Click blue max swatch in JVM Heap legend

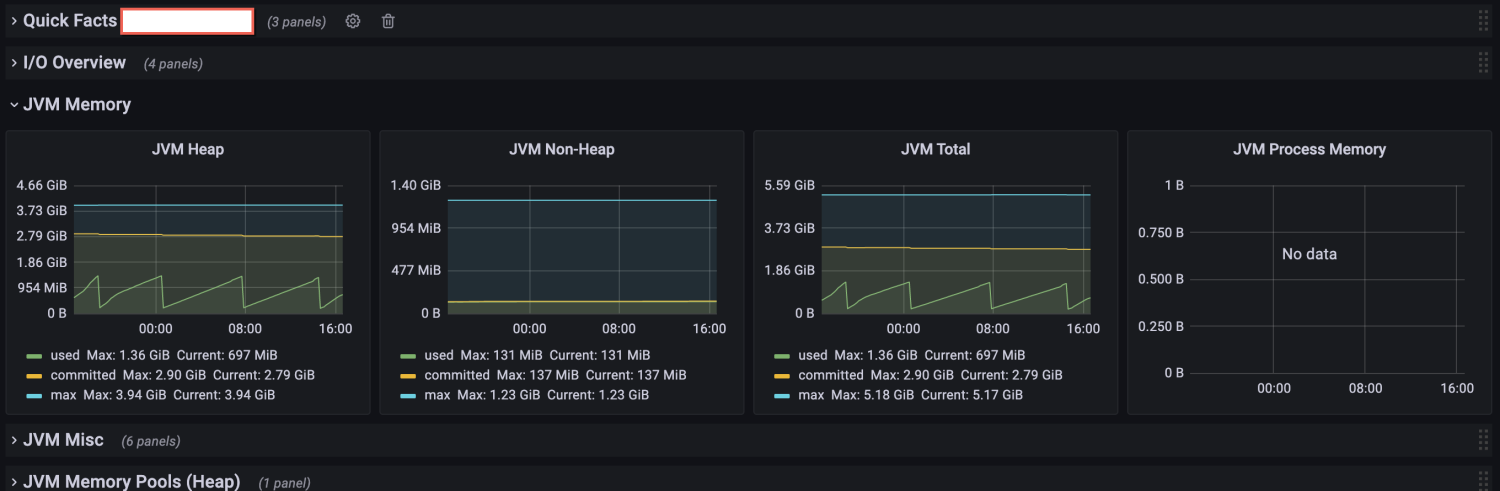pyautogui.click(x=34, y=396)
